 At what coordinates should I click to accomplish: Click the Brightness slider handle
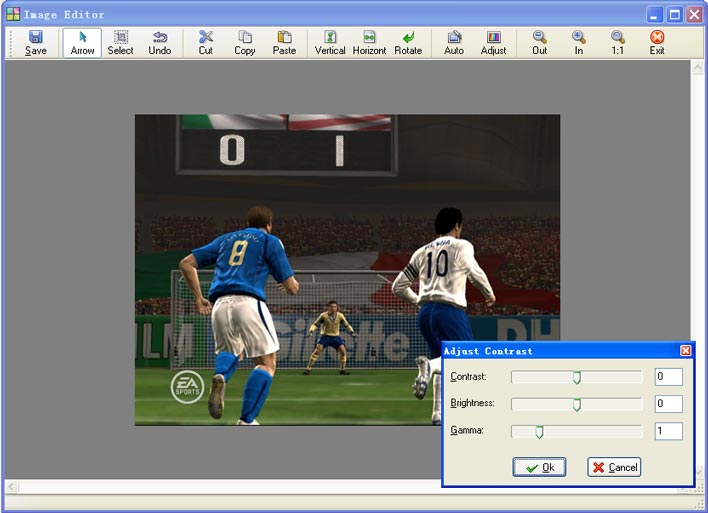coord(577,404)
